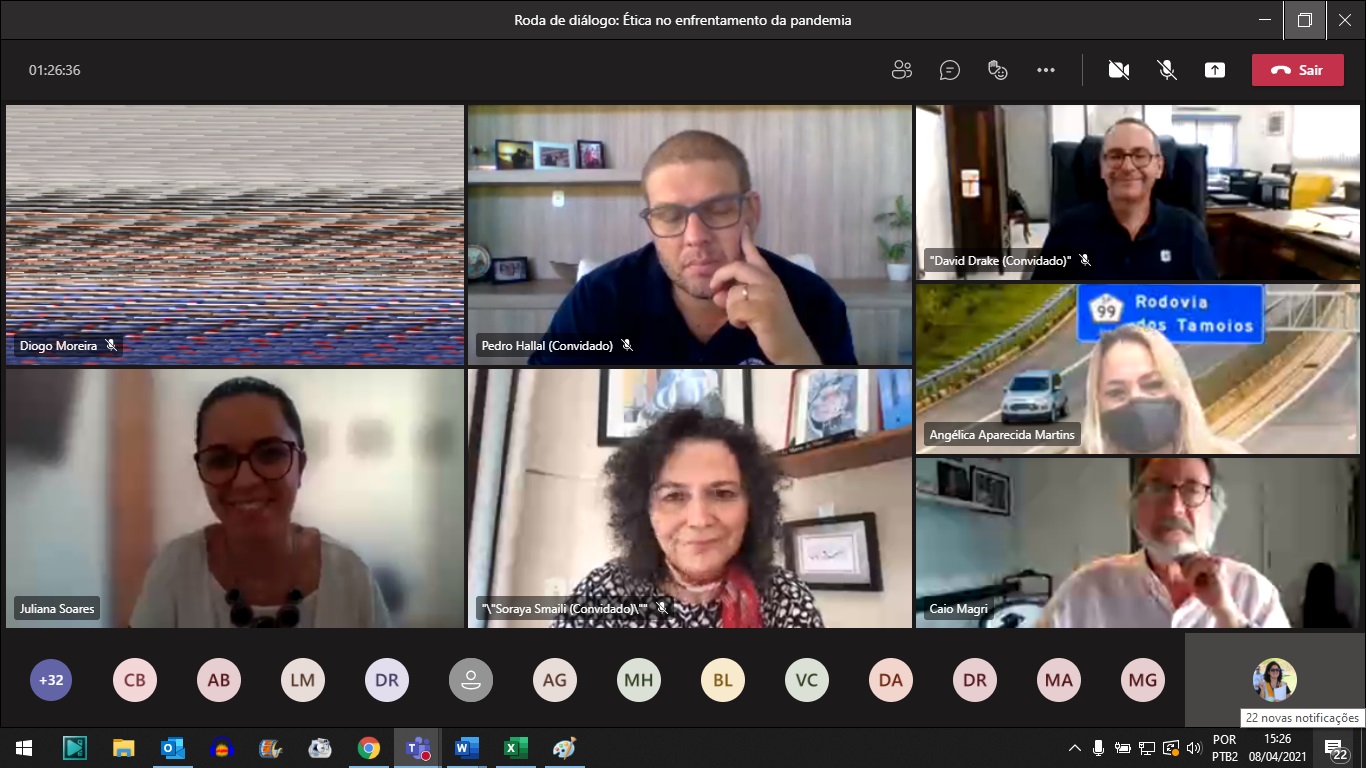The height and width of the screenshot is (768, 1366).
Task: Open Outlook from the taskbar
Action: click(172, 748)
